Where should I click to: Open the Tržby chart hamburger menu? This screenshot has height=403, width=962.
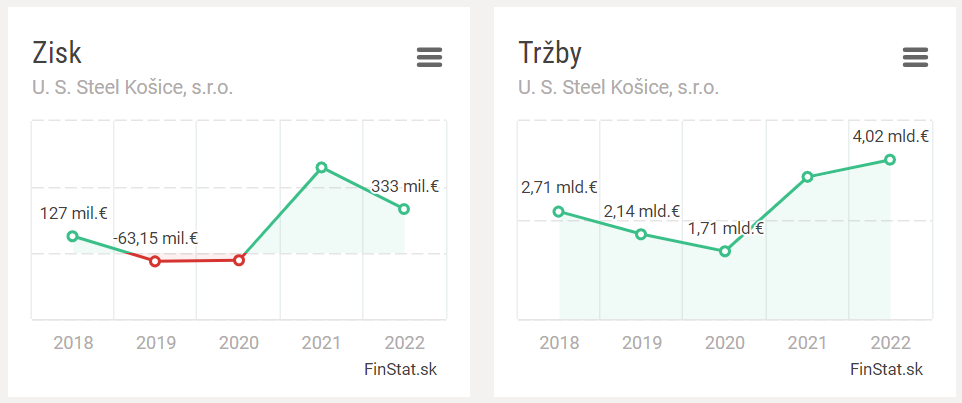pyautogui.click(x=915, y=58)
